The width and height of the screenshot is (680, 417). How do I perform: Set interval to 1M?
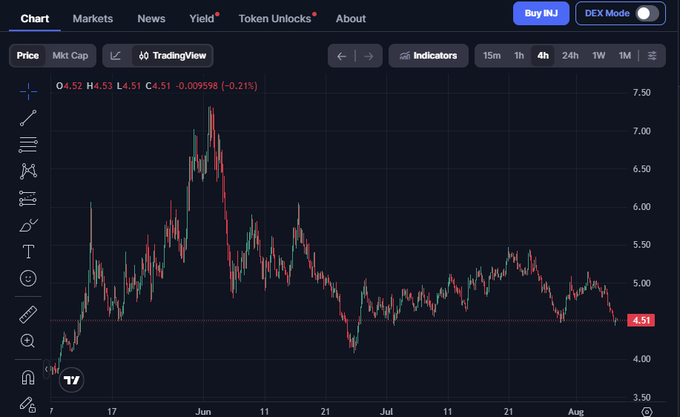click(x=624, y=55)
